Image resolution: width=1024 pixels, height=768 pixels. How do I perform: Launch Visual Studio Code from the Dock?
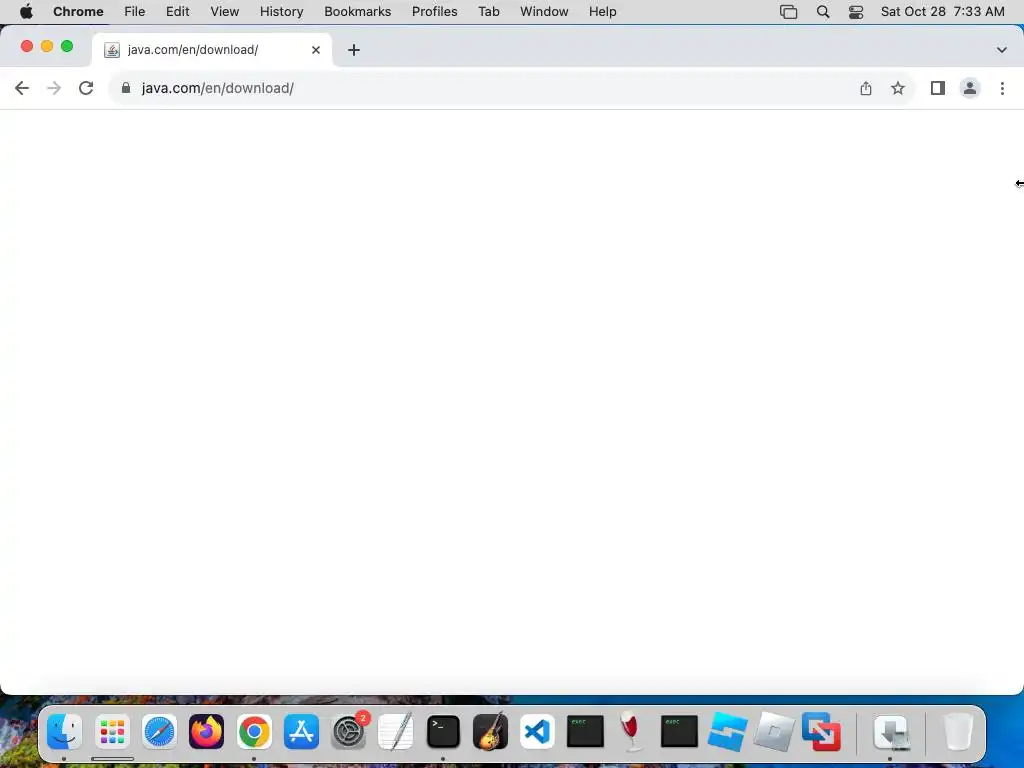pyautogui.click(x=537, y=731)
